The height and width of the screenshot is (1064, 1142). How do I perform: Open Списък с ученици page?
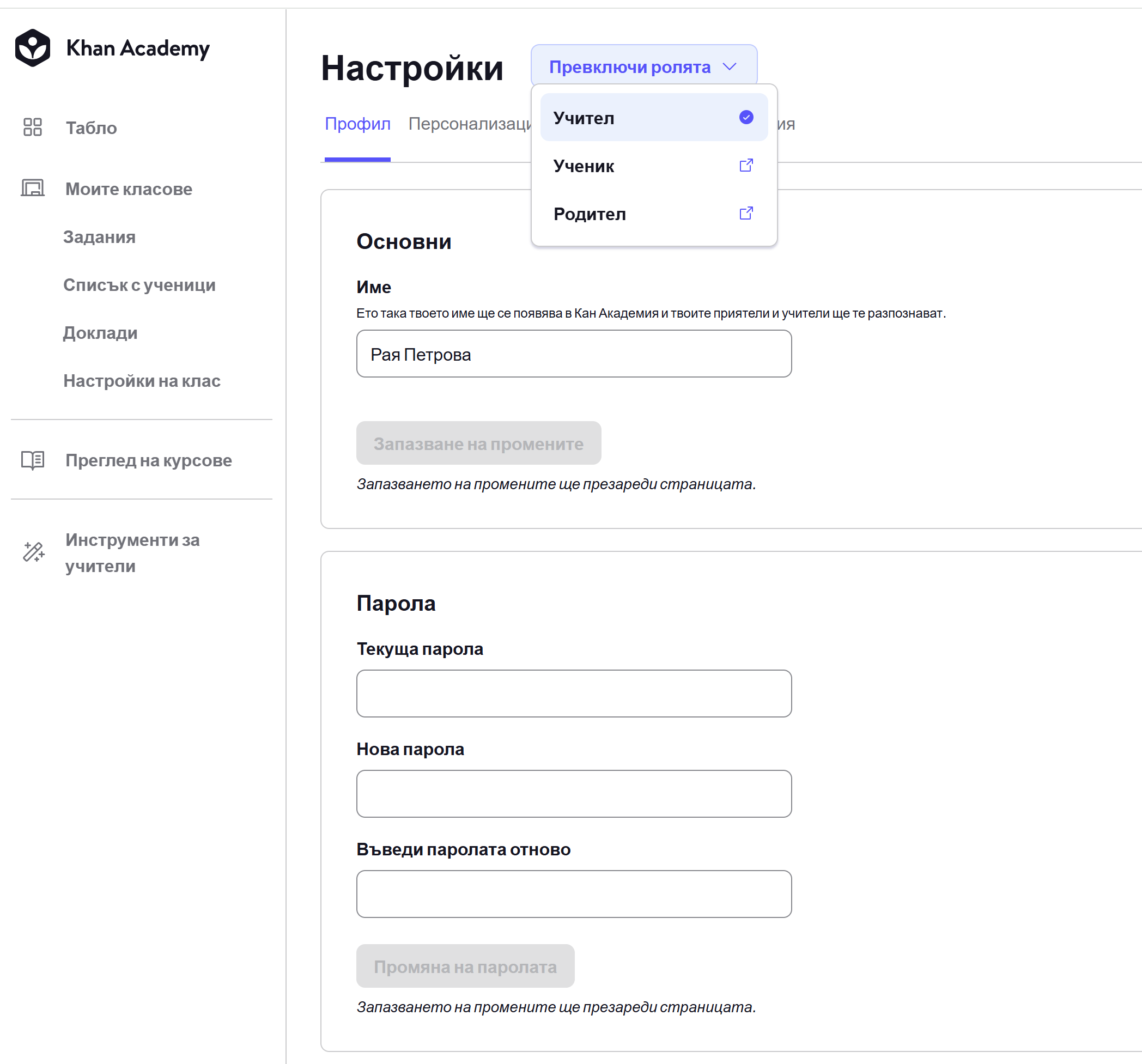(139, 284)
